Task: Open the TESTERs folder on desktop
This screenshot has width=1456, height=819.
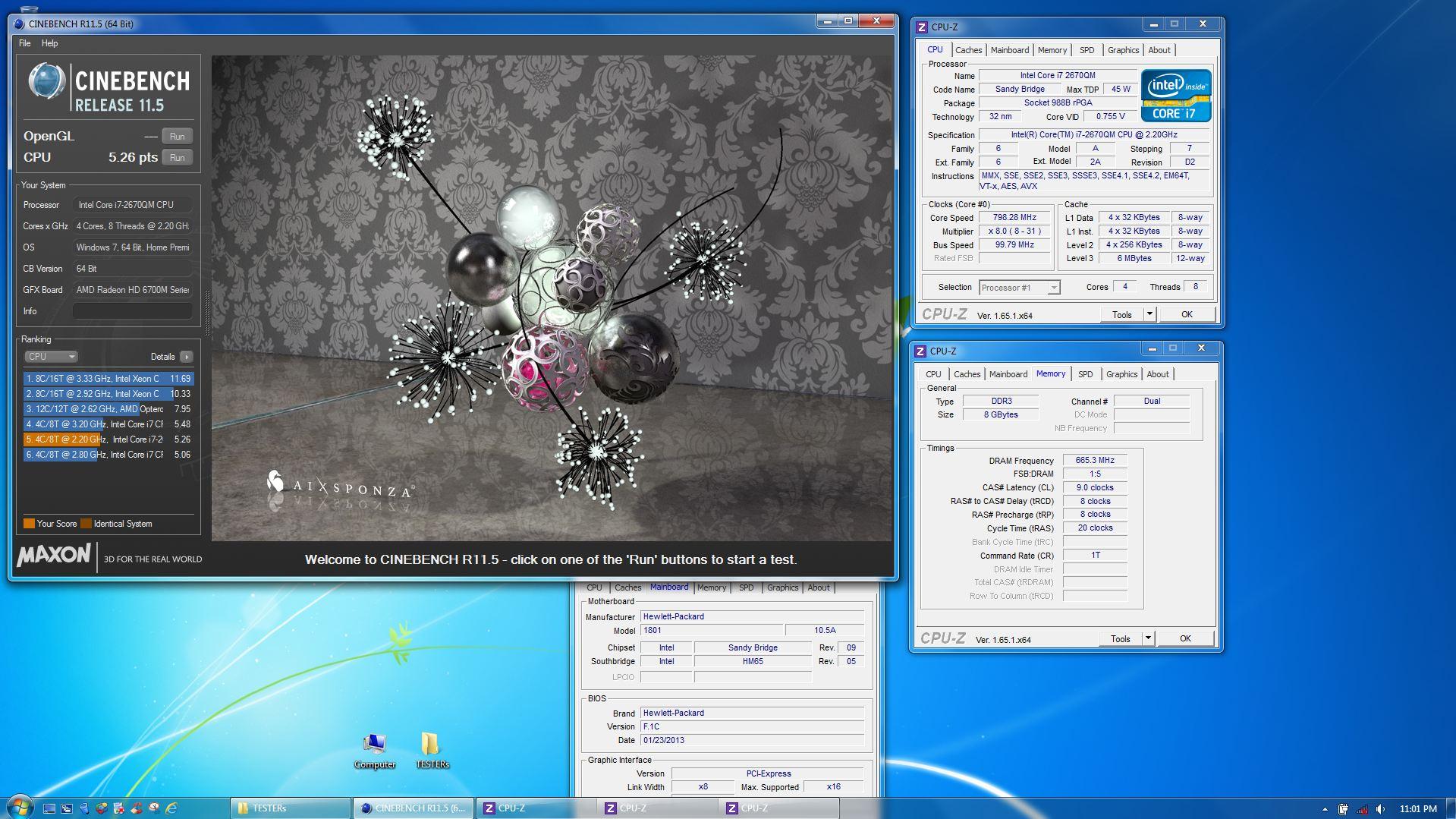Action: coord(432,751)
